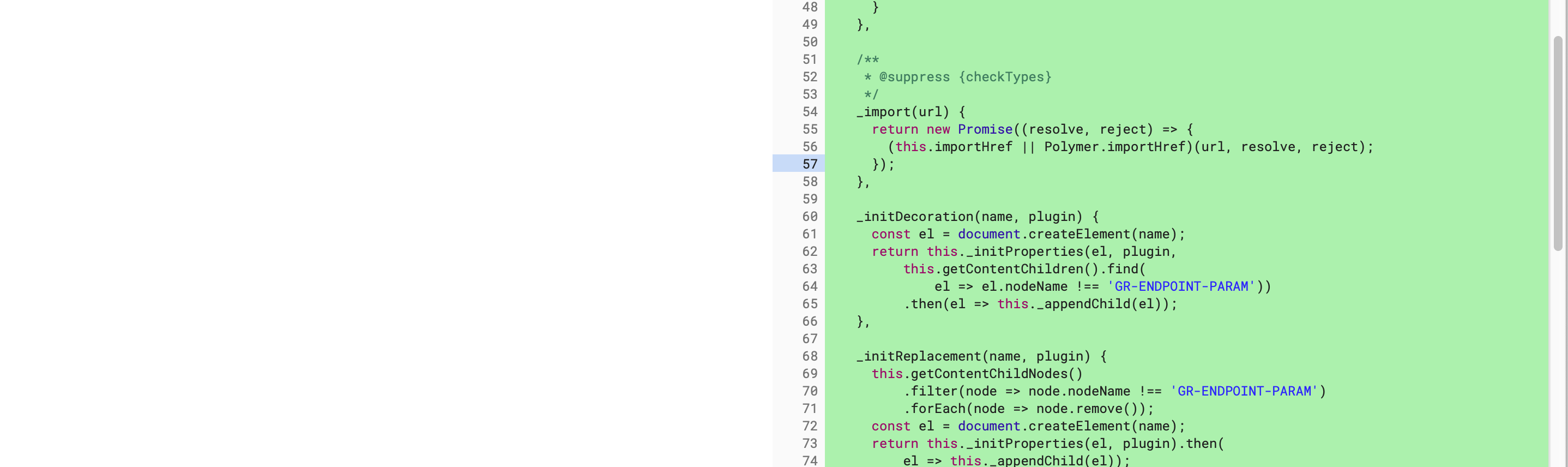Click line number 54
1568x467 pixels.
pos(810,111)
